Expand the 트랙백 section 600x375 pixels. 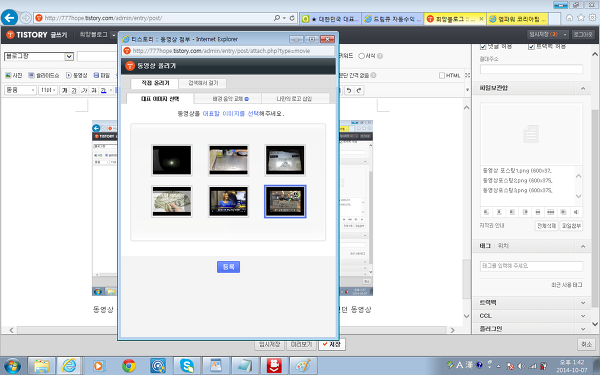point(583,303)
